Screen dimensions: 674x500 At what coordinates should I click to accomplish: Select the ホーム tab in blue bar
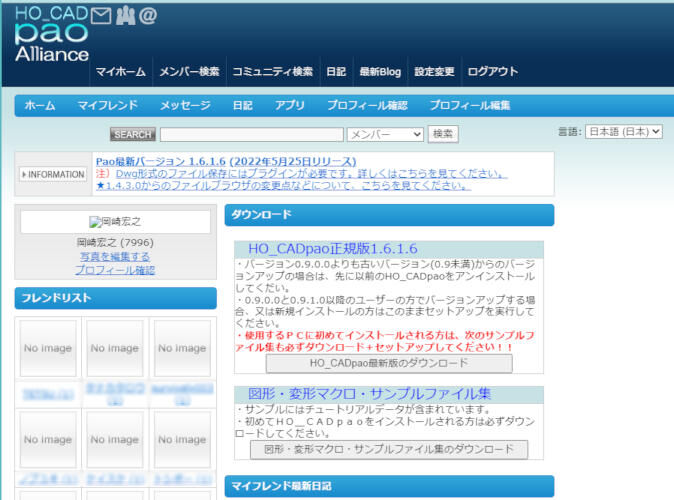(x=40, y=105)
